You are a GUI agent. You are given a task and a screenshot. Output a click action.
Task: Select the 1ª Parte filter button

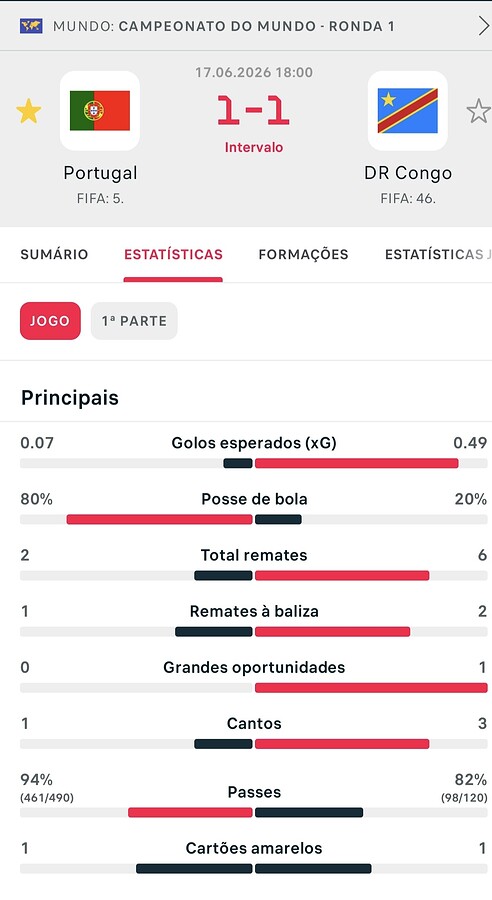tap(134, 321)
